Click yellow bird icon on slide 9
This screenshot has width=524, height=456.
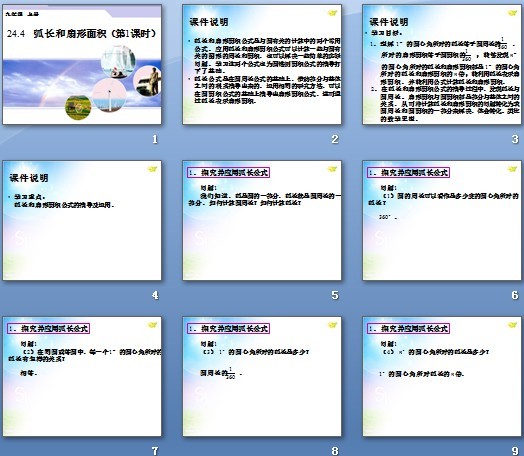(512, 325)
